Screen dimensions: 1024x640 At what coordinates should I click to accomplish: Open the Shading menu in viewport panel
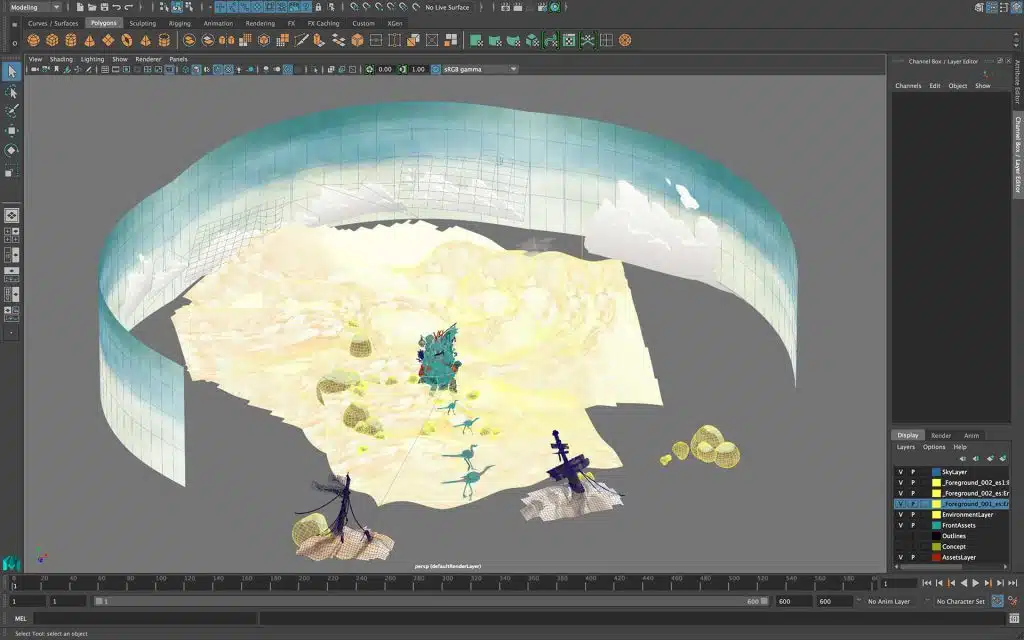point(61,59)
